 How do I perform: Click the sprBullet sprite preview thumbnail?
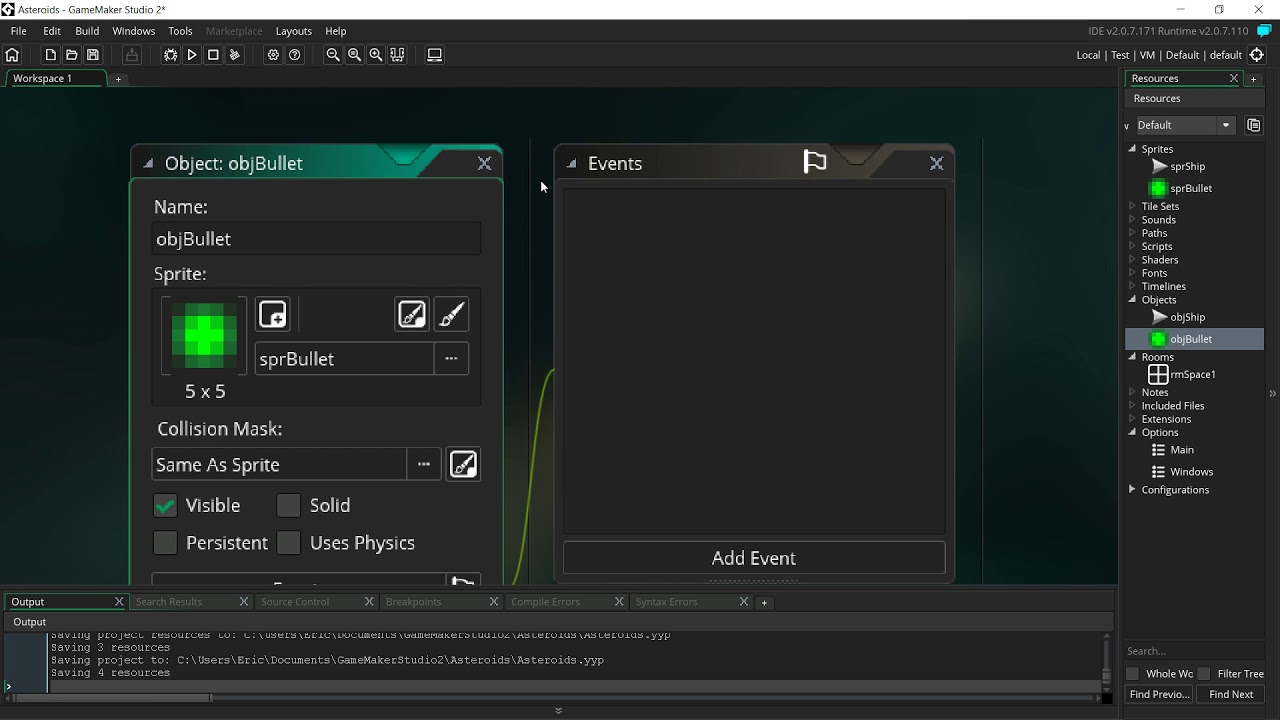coord(204,335)
